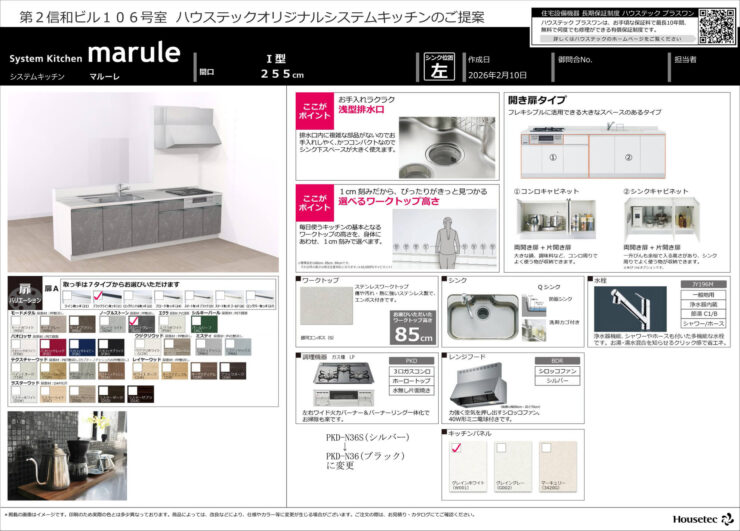740x531 pixels.
Task: Click the 開き扉タイプ heading
Action: (x=537, y=100)
